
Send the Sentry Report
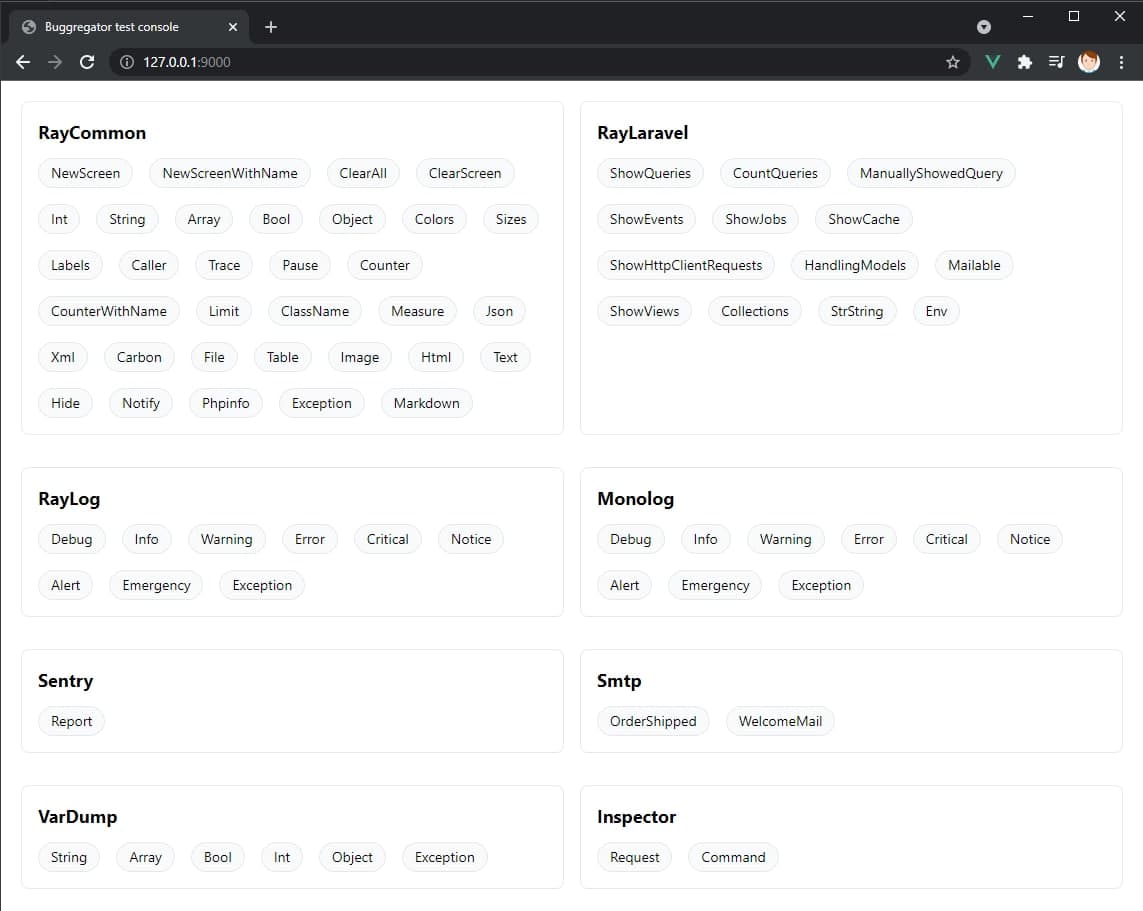click(x=71, y=722)
